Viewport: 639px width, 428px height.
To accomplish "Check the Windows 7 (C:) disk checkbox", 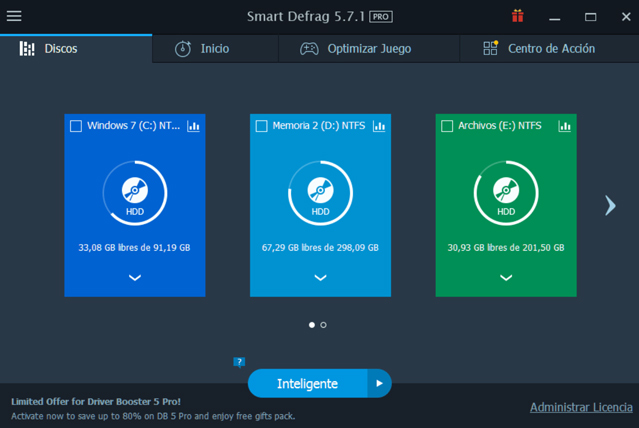I will pyautogui.click(x=76, y=126).
